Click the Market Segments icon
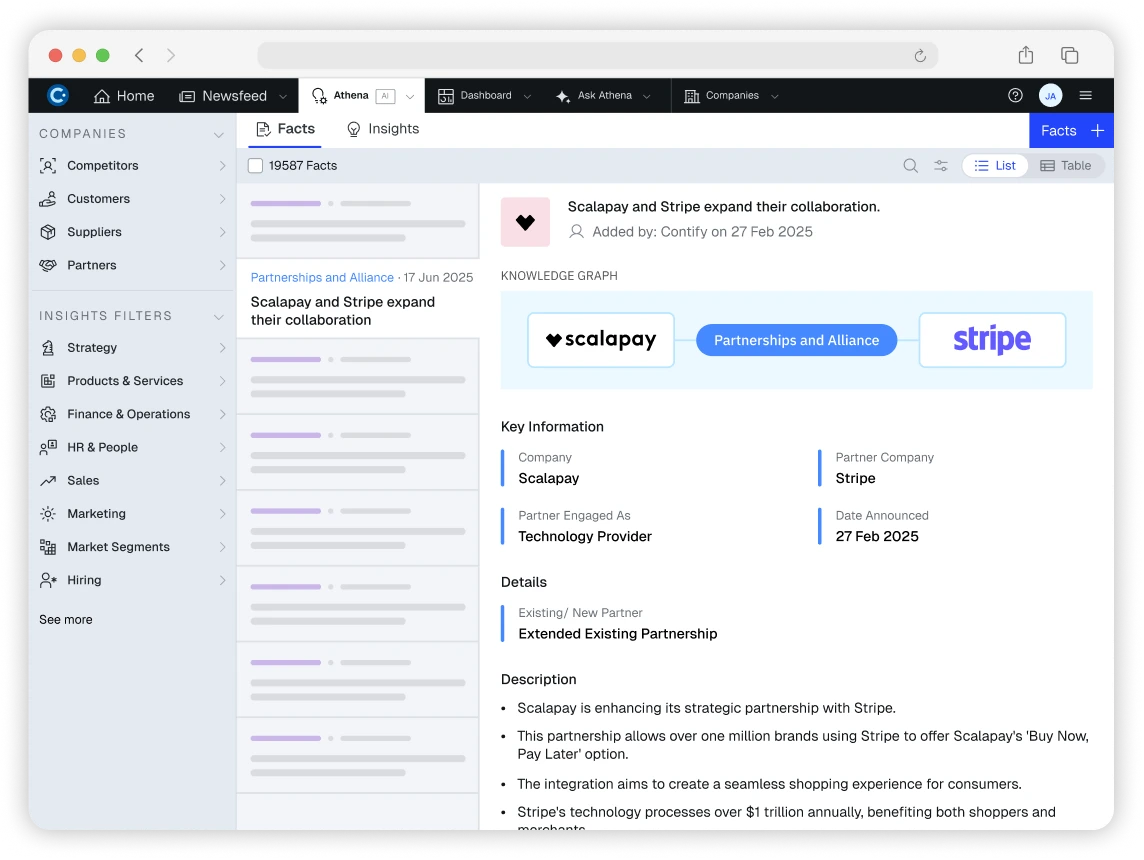This screenshot has width=1144, height=860. [x=48, y=547]
